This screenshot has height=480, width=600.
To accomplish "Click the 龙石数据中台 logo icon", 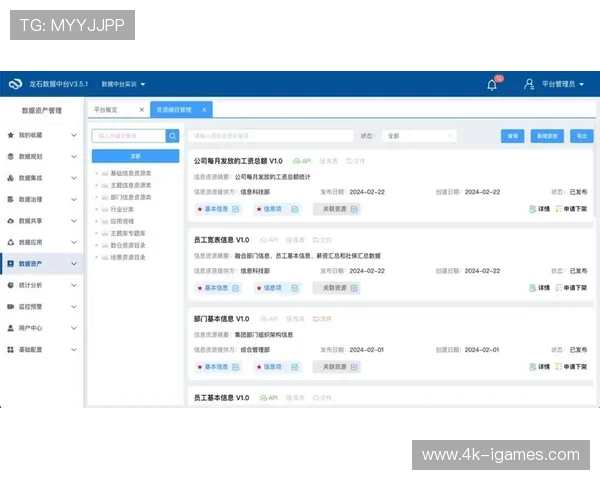I will click(x=15, y=84).
